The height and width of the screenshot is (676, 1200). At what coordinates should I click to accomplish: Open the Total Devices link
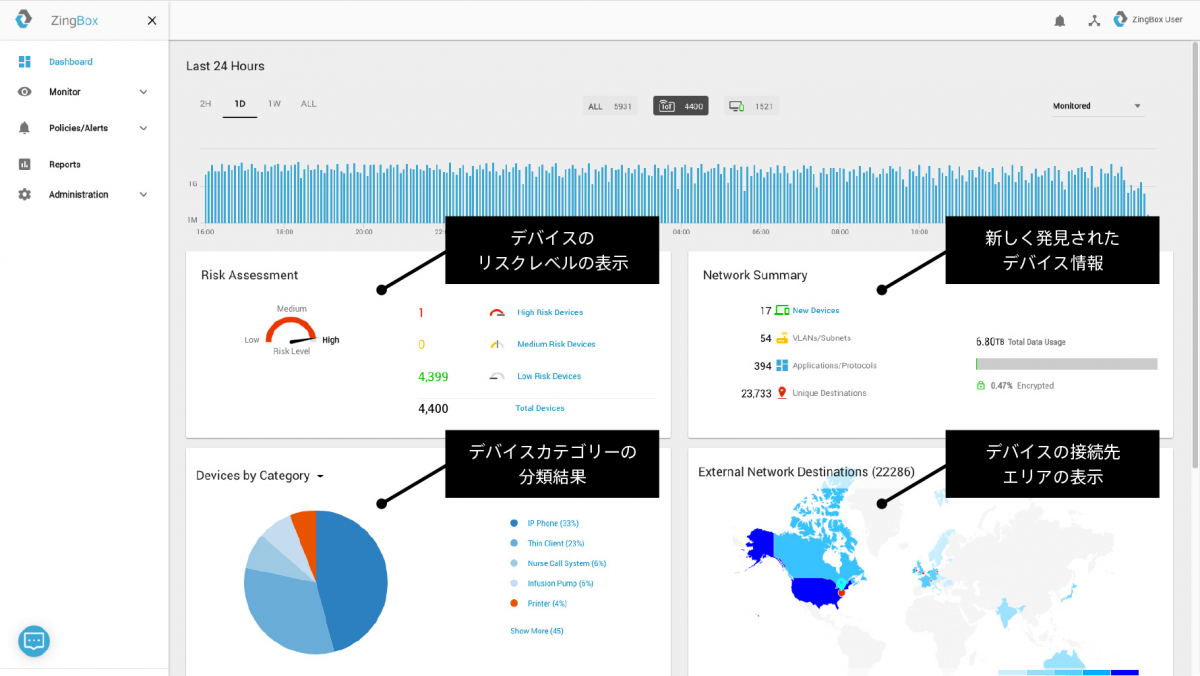tap(540, 408)
